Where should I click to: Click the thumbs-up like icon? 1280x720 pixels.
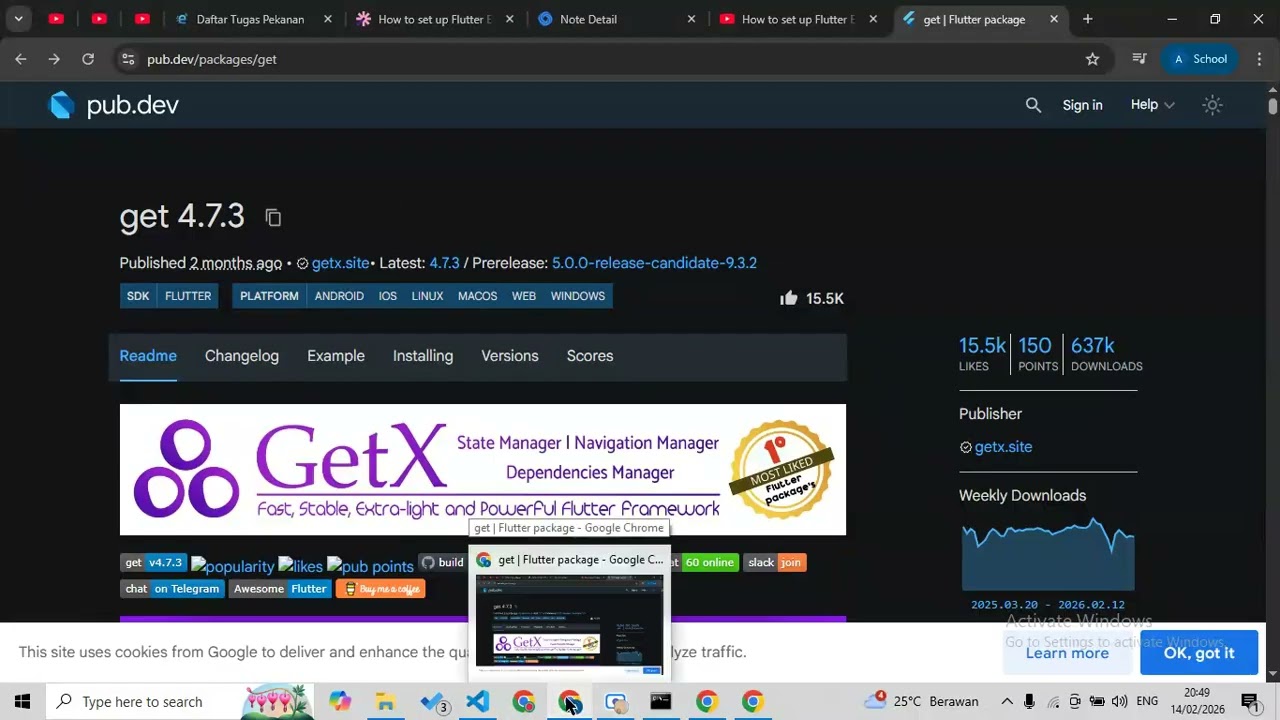tap(789, 297)
